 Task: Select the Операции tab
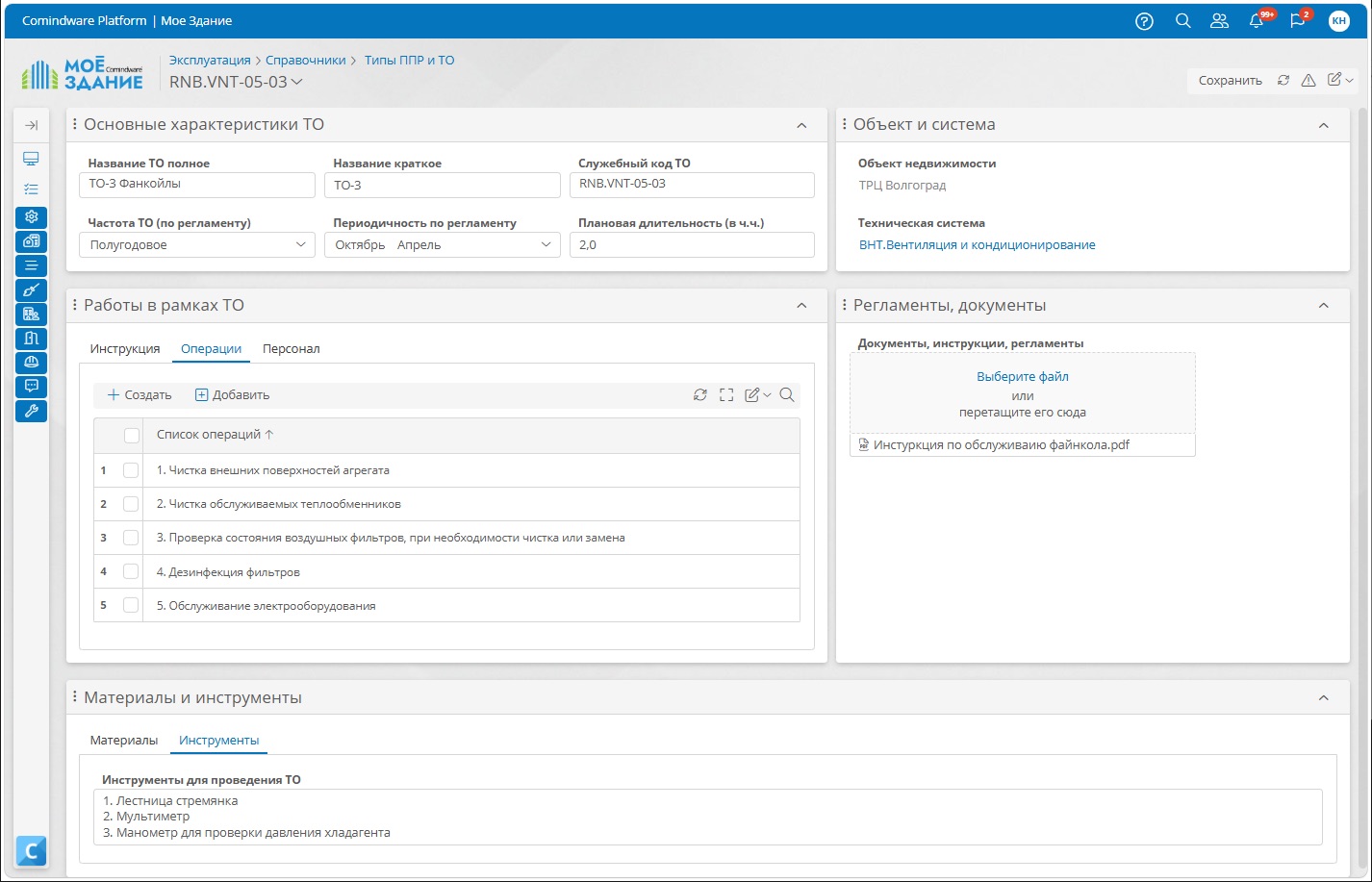211,348
